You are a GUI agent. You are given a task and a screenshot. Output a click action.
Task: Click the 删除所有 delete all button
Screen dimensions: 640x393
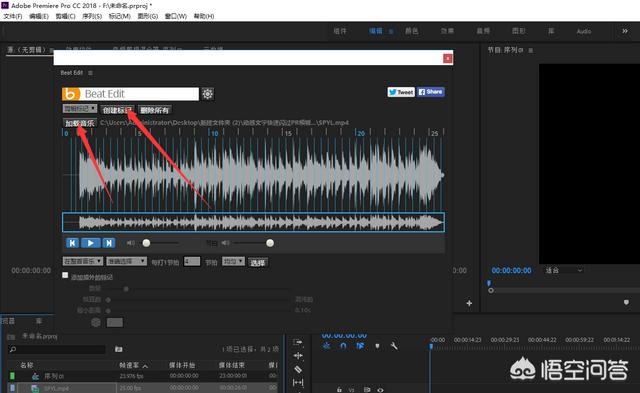coord(154,110)
